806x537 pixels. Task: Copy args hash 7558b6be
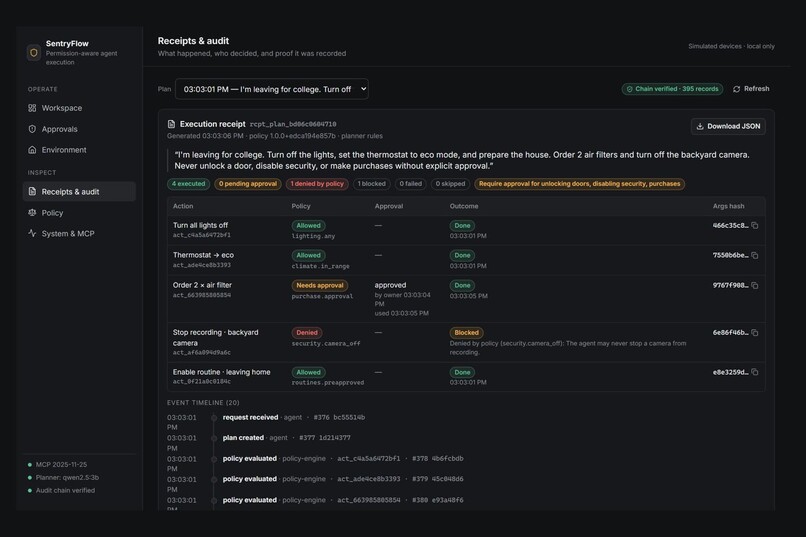755,255
